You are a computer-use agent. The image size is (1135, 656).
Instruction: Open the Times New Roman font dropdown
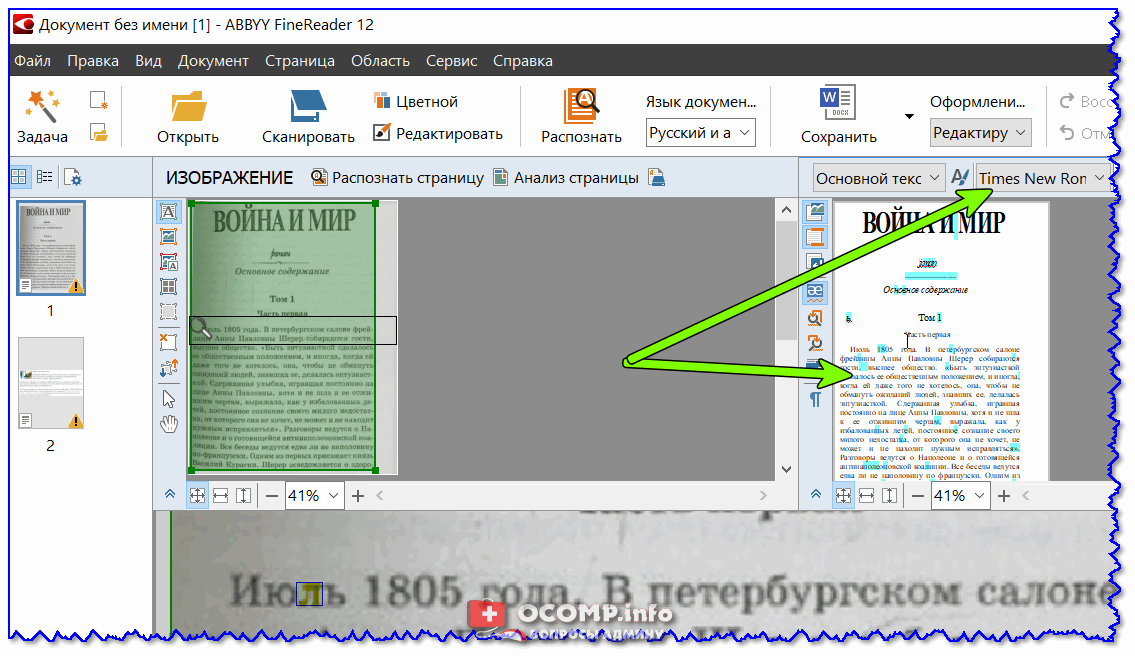(x=1043, y=178)
